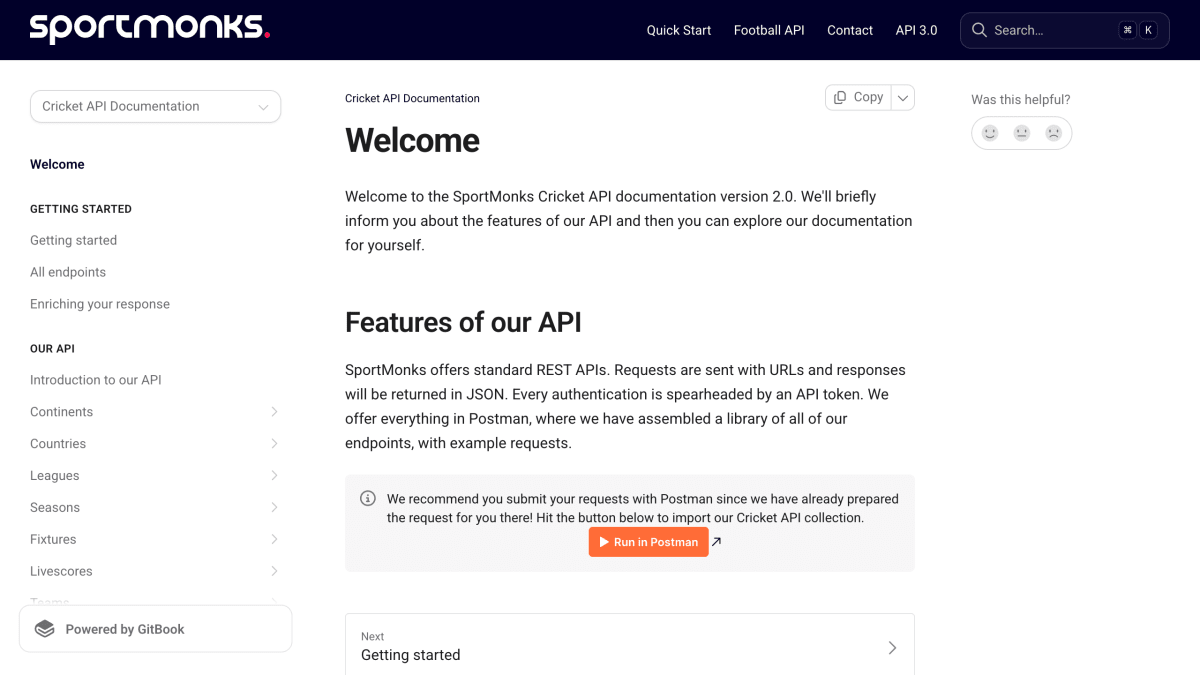Open API 3.0 in top nav

[916, 30]
